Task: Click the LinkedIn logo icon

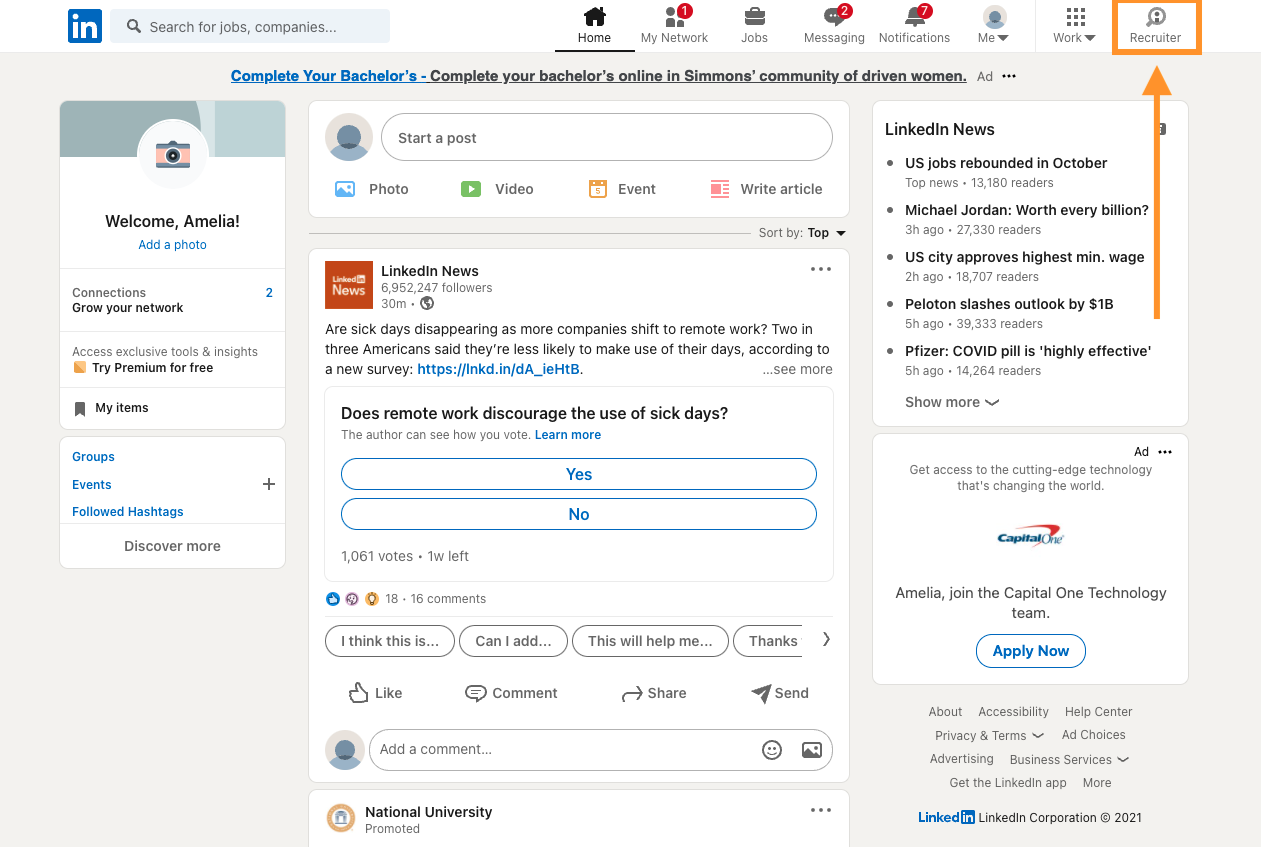Action: [x=85, y=26]
